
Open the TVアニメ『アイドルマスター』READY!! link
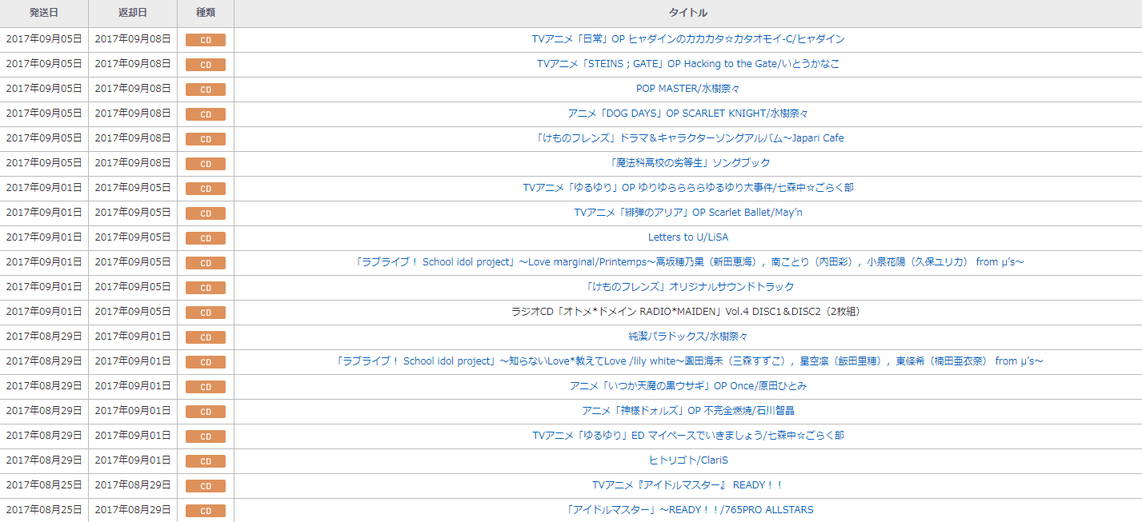(688, 485)
